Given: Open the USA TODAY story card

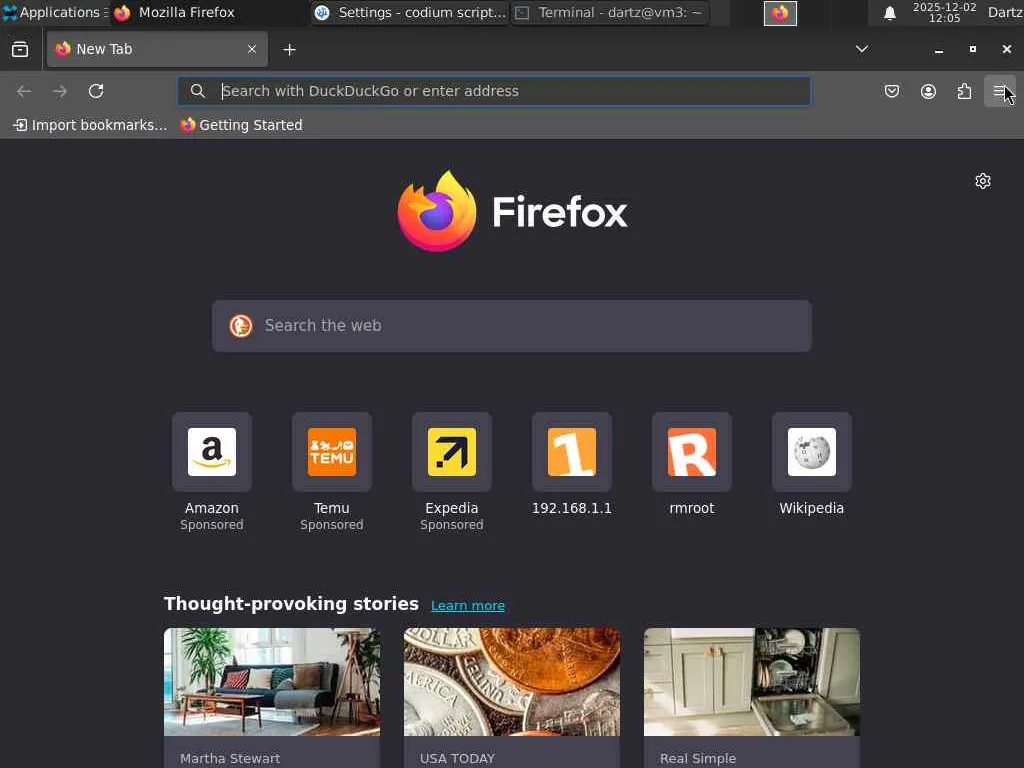Looking at the screenshot, I should (512, 697).
